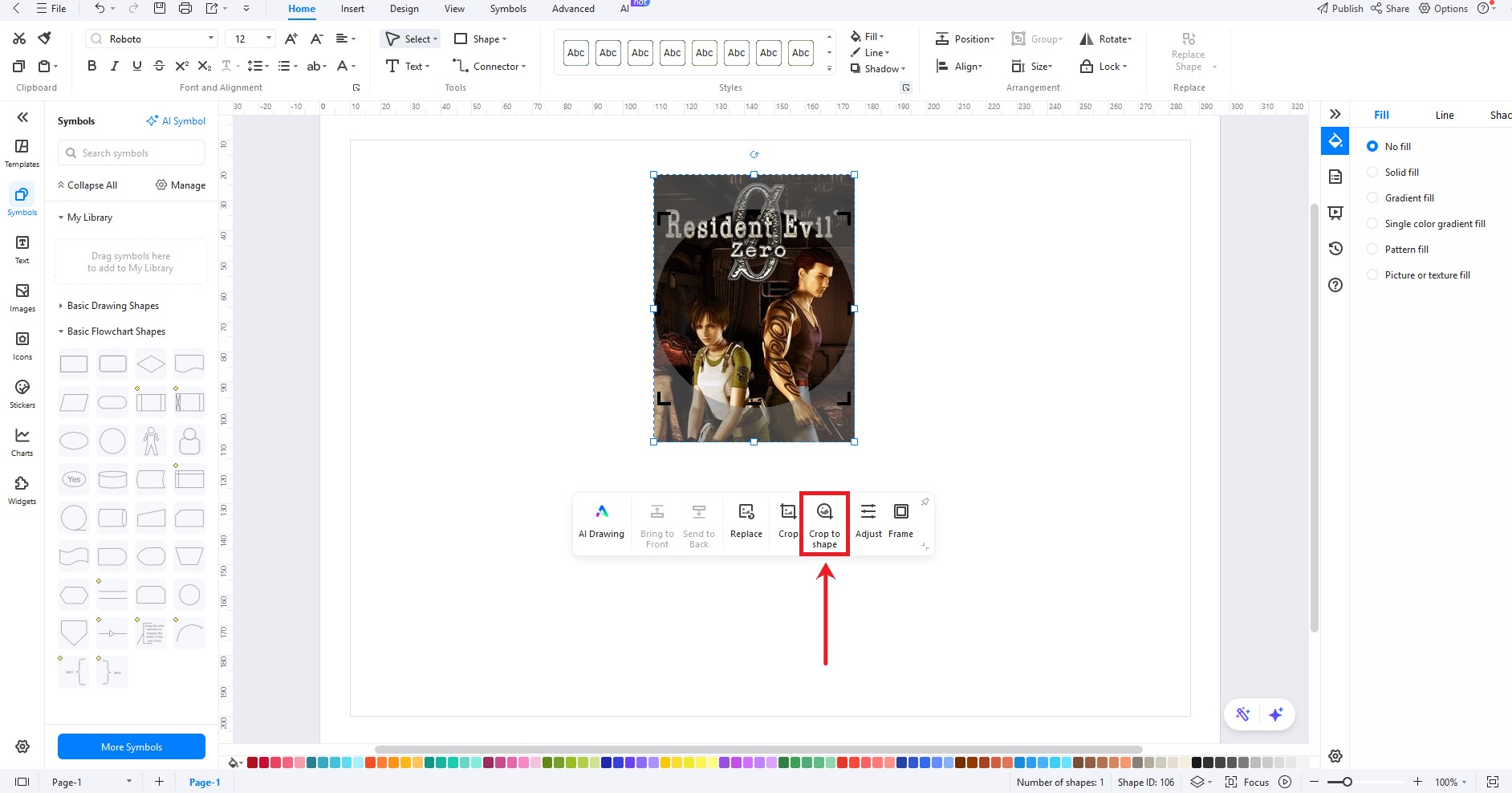Switch to Line tab in right panel
1512x793 pixels.
click(1445, 115)
